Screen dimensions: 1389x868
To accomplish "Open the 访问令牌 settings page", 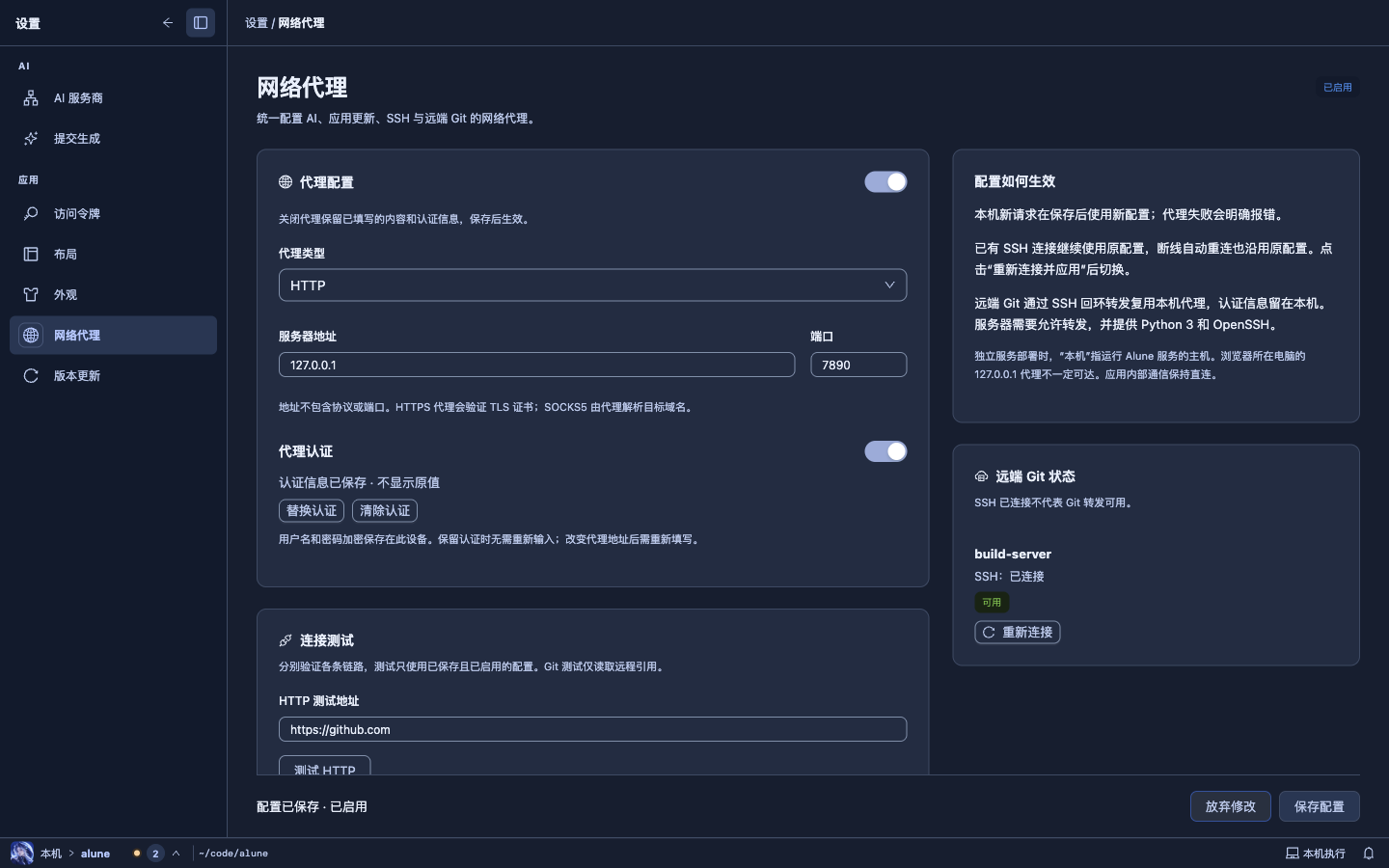I will (113, 214).
